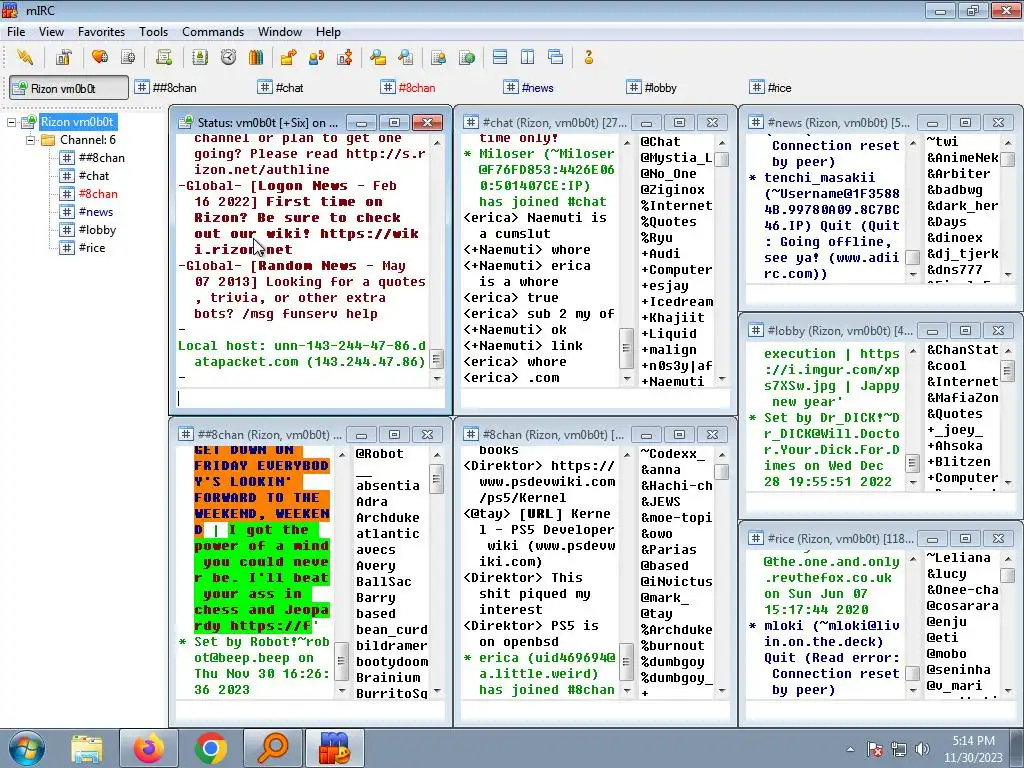Switch to #lobby in the switchbar
The width and height of the screenshot is (1024, 768).
[x=652, y=88]
